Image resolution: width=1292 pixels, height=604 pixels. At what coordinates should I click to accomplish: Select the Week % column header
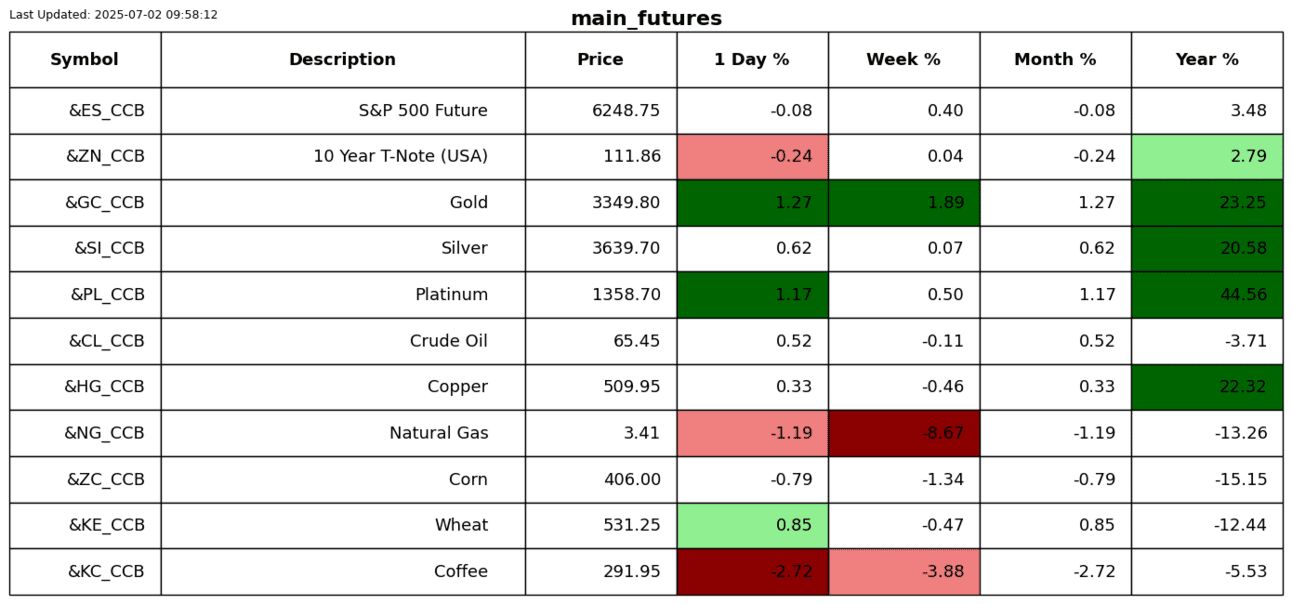pyautogui.click(x=903, y=60)
